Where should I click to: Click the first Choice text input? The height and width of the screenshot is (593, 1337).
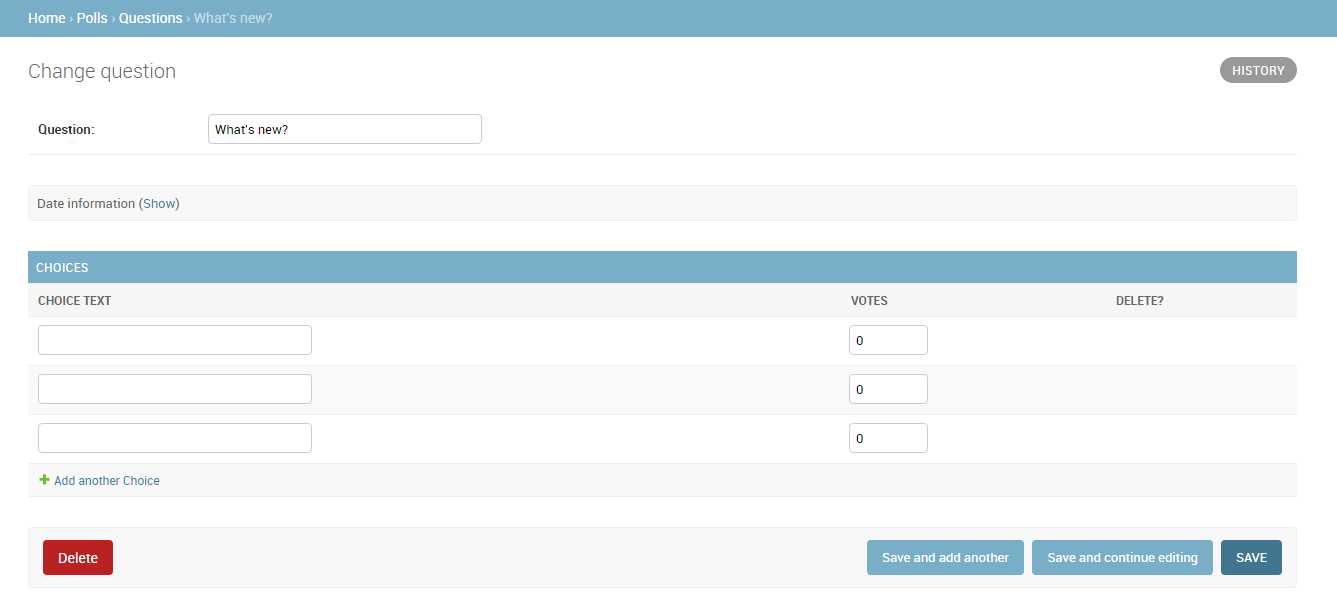[x=175, y=340]
